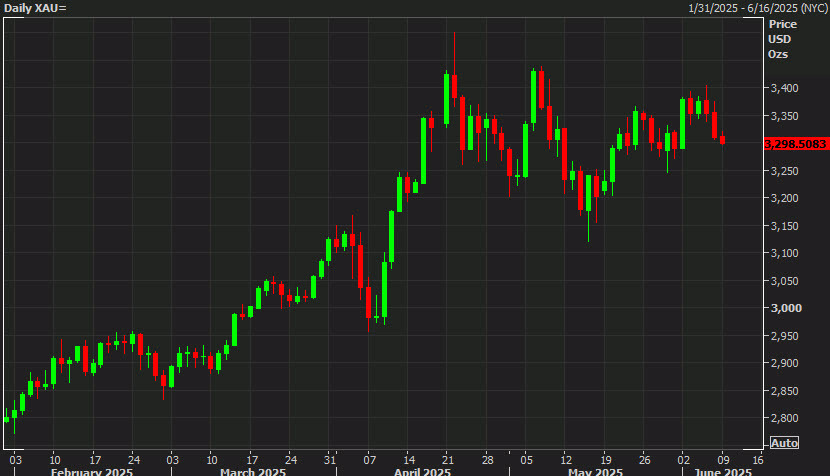The width and height of the screenshot is (830, 476).
Task: Select the red current price tag 3,298.5083
Action: (x=796, y=144)
